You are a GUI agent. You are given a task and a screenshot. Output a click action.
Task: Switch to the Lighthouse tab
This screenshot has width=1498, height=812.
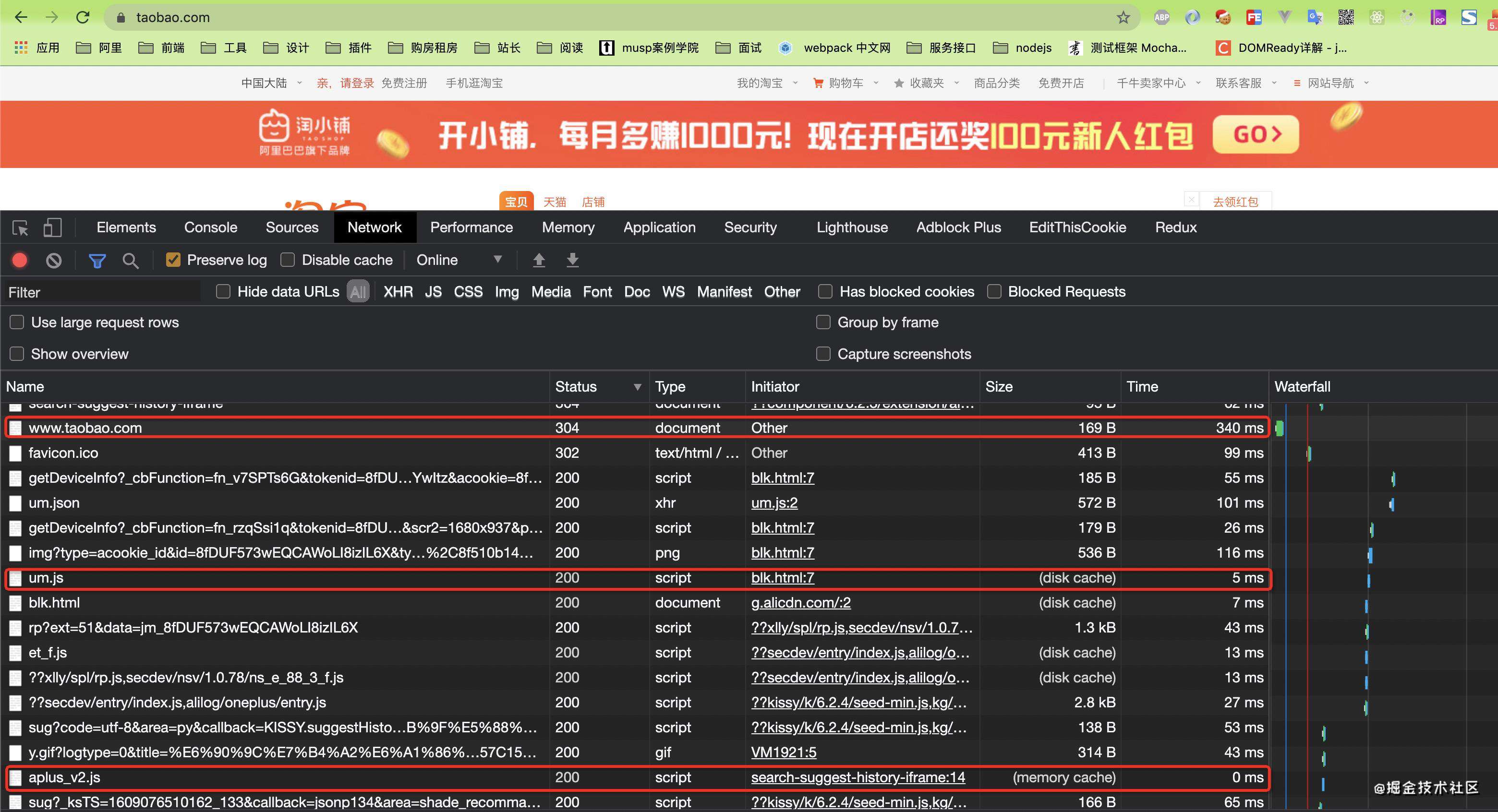coord(852,227)
